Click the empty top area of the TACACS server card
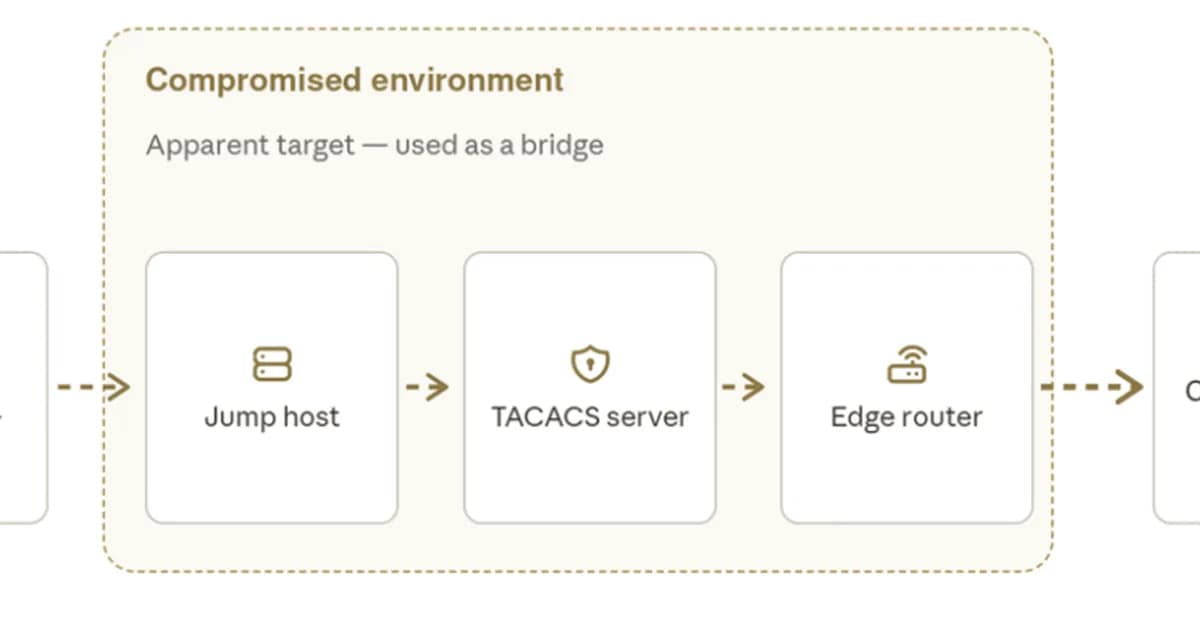Screen dimensions: 1200x628 (x=590, y=297)
